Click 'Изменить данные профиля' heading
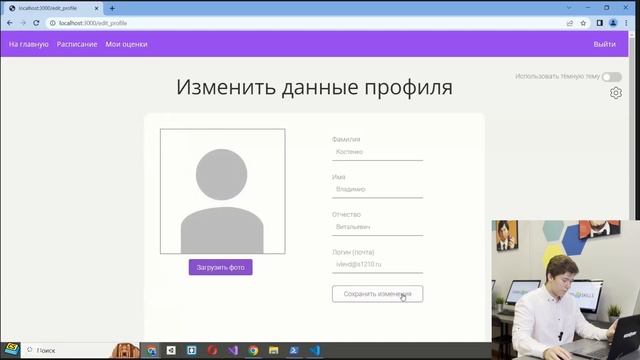Image resolution: width=640 pixels, height=360 pixels. (314, 87)
